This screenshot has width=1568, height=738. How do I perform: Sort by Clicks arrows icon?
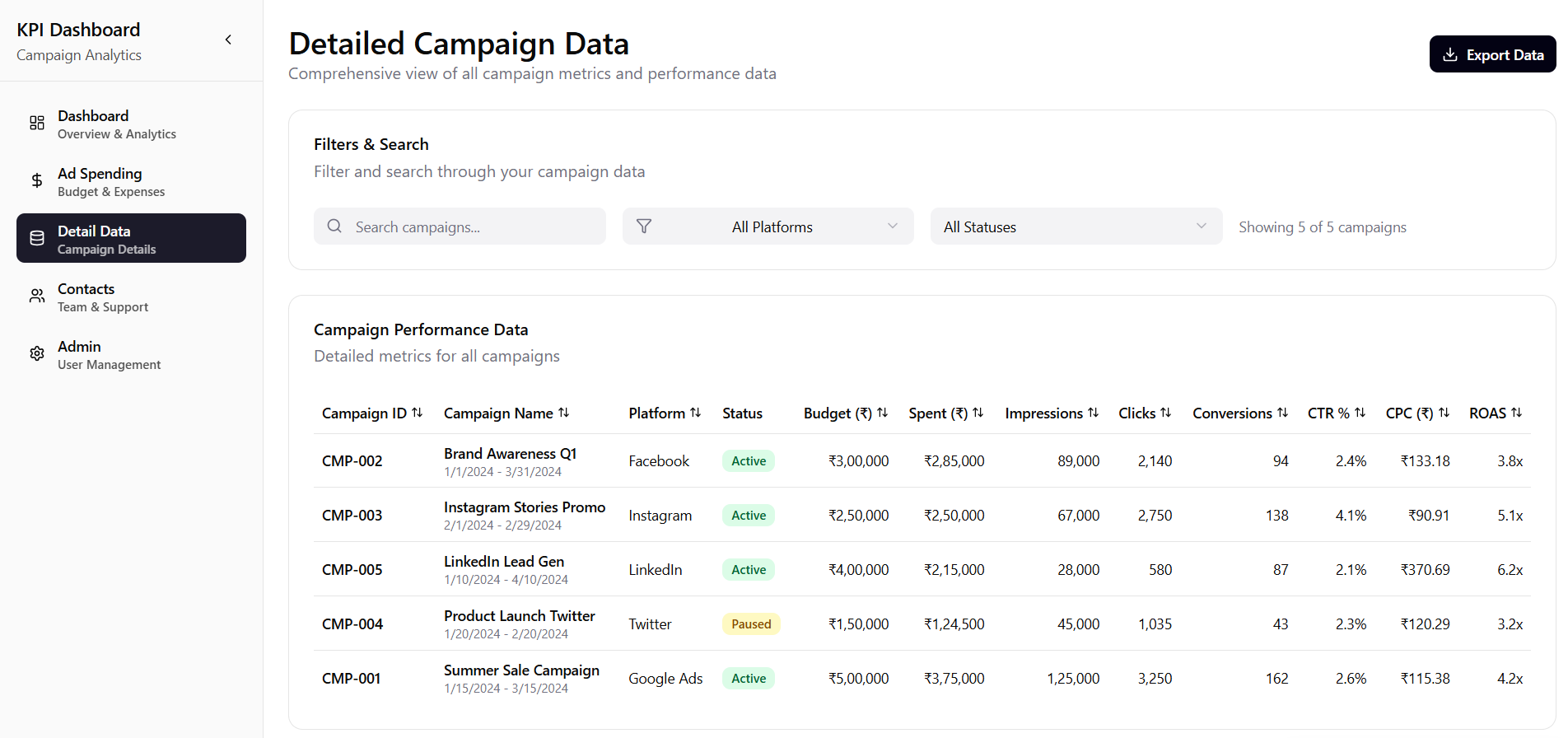pyautogui.click(x=1166, y=413)
